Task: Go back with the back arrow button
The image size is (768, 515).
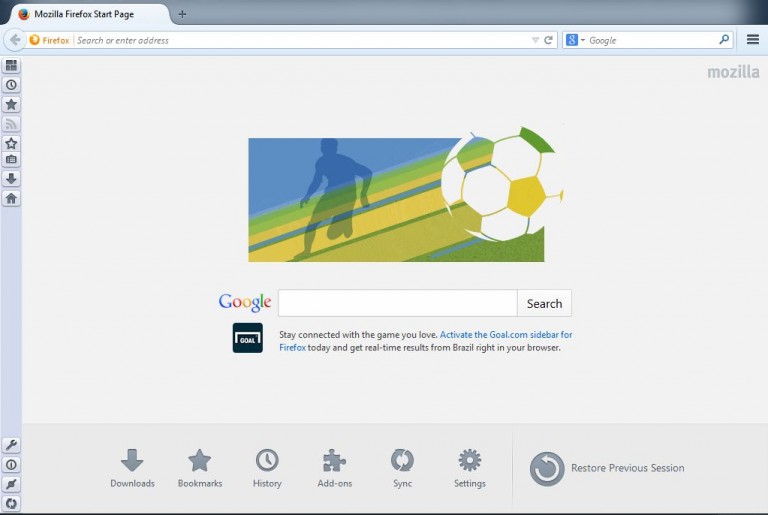Action: tap(15, 40)
